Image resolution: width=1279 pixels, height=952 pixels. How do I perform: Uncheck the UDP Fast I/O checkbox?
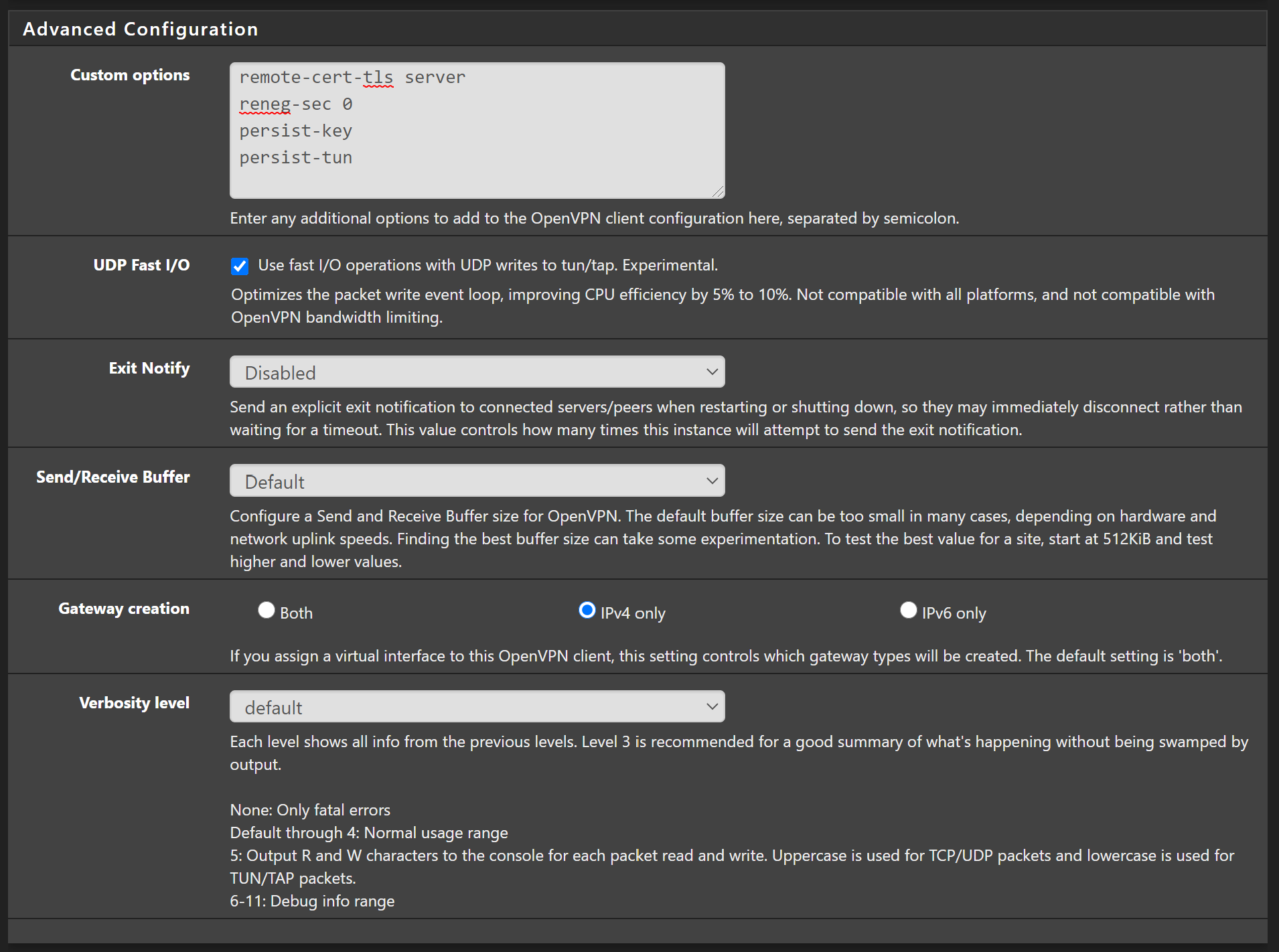240,266
